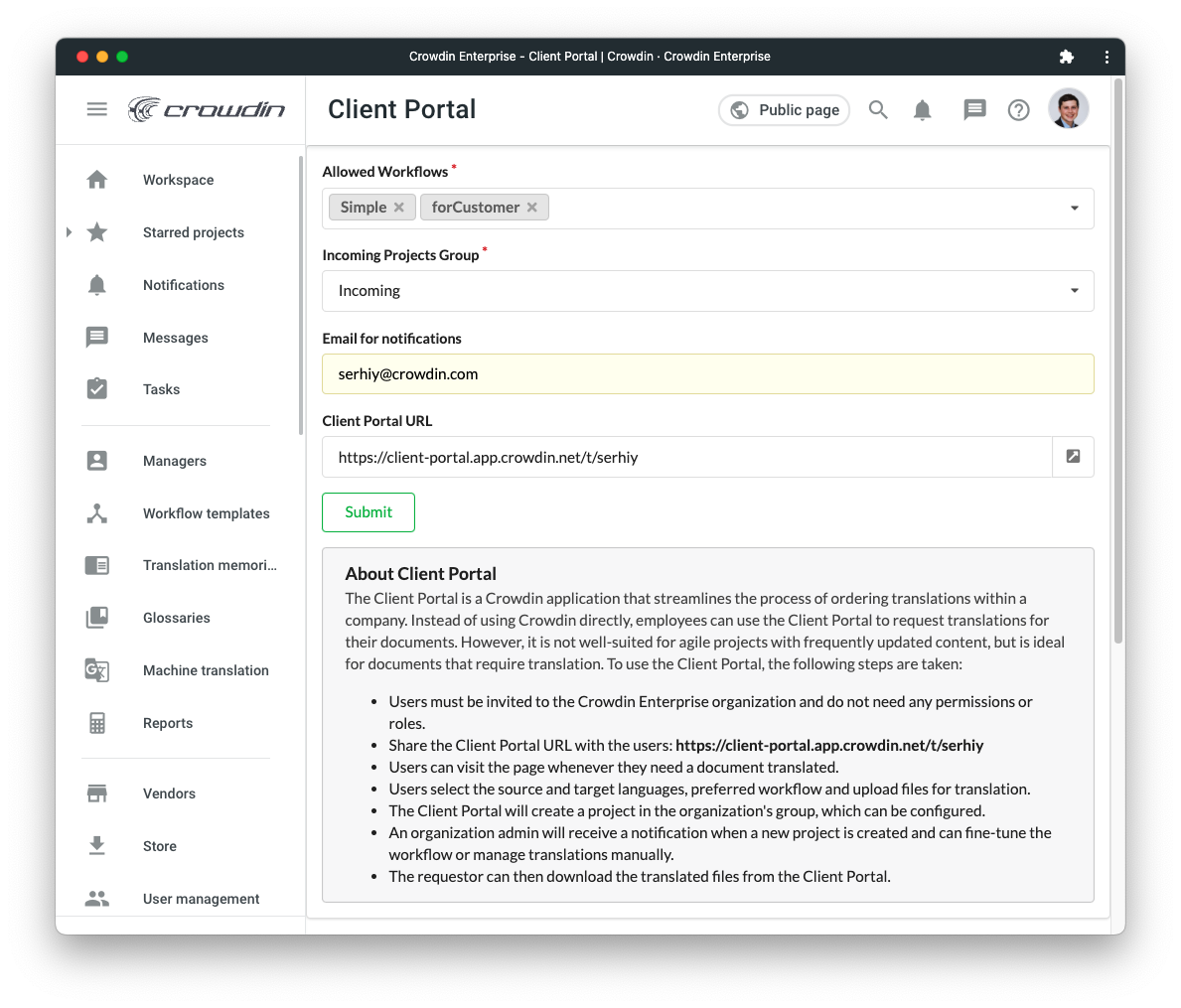The image size is (1181, 1008).
Task: Open the user profile avatar
Action: point(1068,109)
